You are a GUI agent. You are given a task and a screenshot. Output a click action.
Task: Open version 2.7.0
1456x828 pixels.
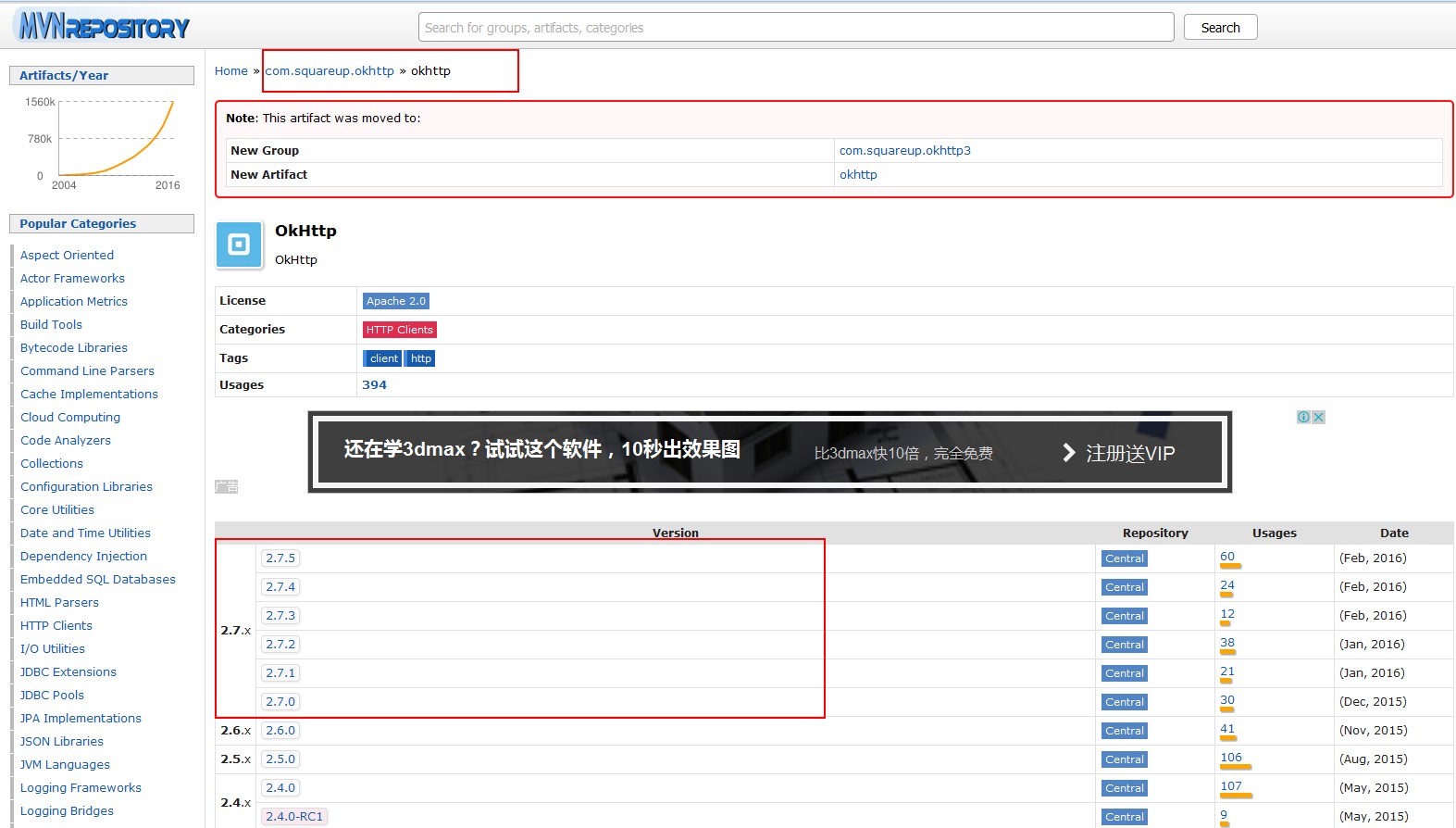click(280, 702)
